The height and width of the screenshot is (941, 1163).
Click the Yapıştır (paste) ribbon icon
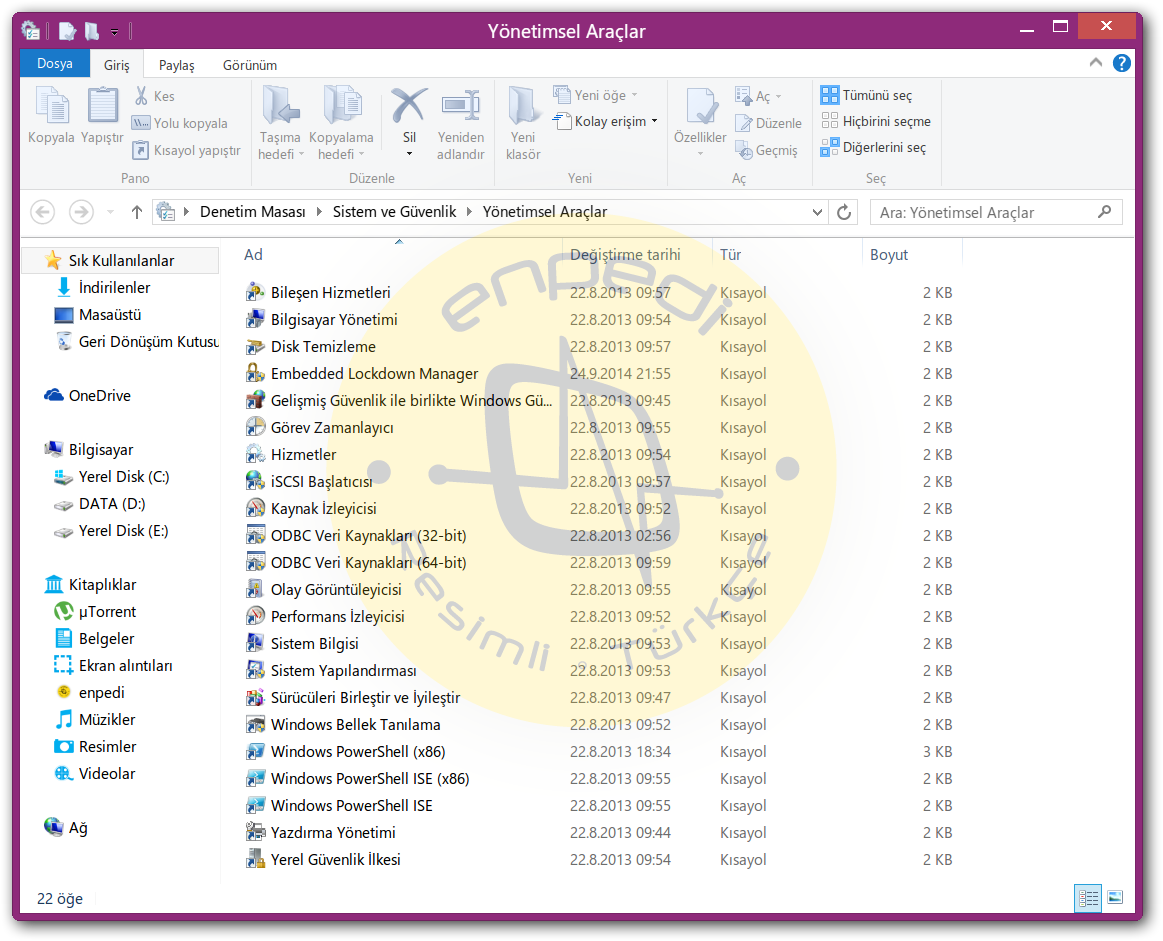point(102,105)
